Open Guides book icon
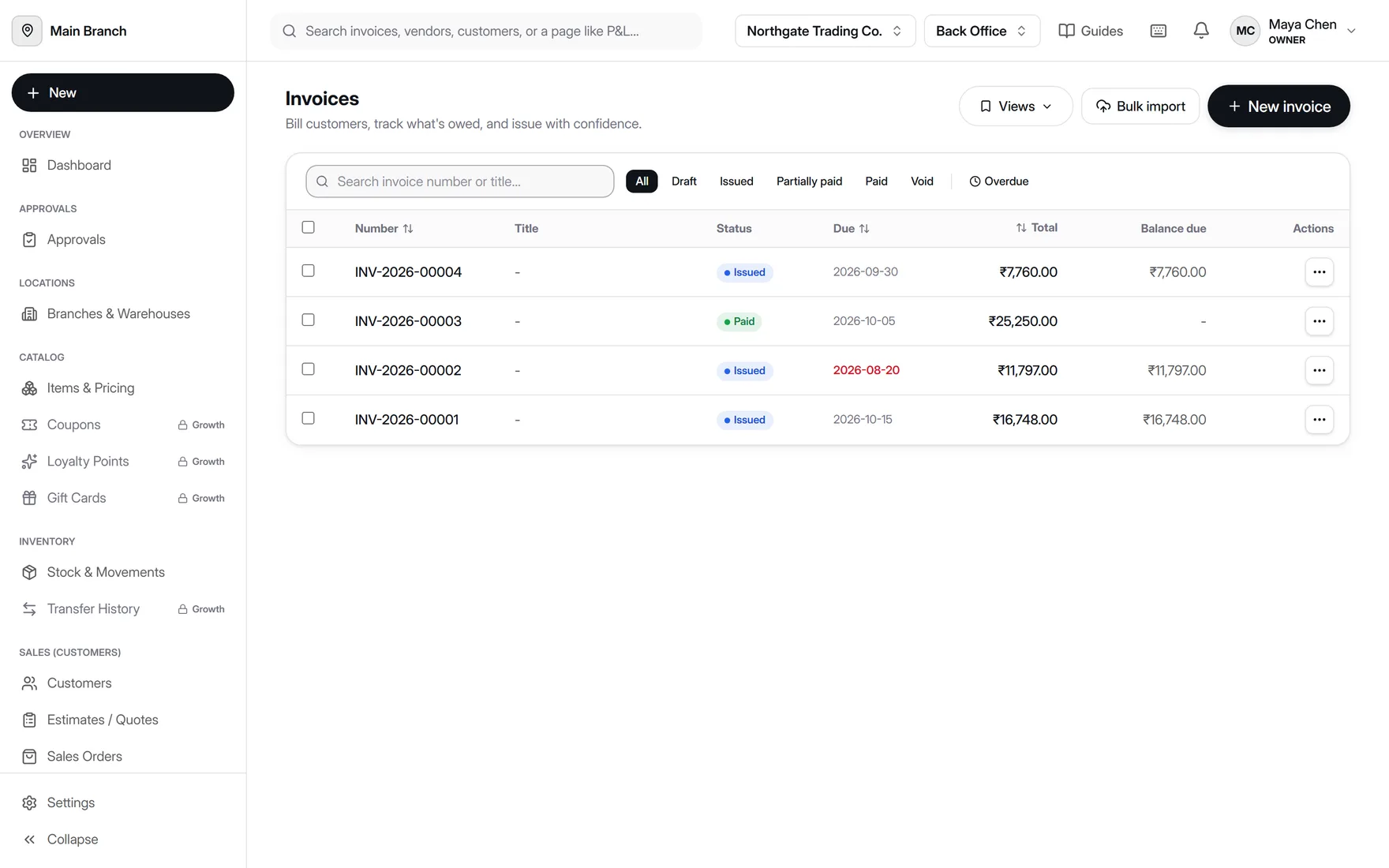The width and height of the screenshot is (1389, 868). click(x=1066, y=31)
